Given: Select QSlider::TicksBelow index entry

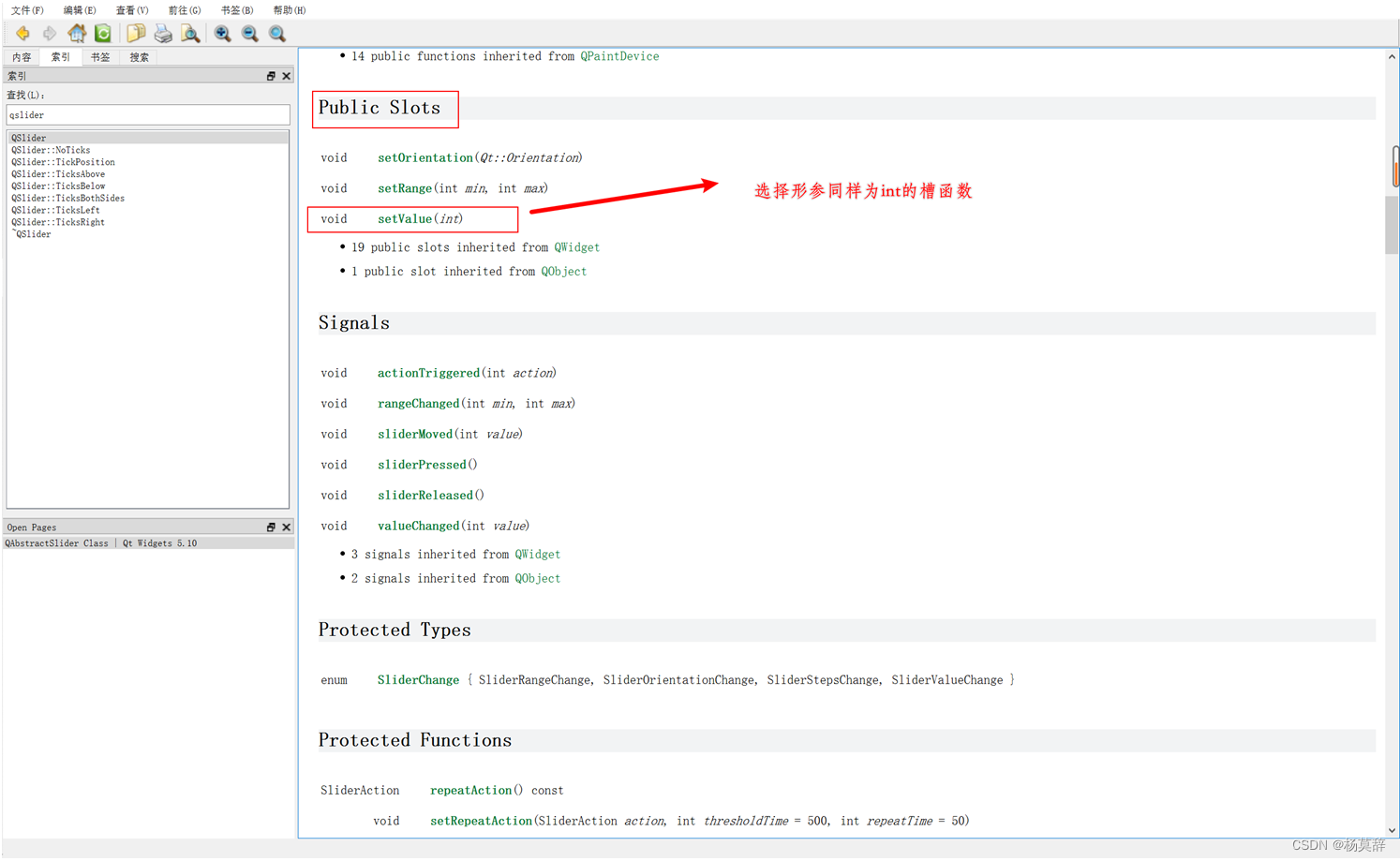Looking at the screenshot, I should (58, 186).
